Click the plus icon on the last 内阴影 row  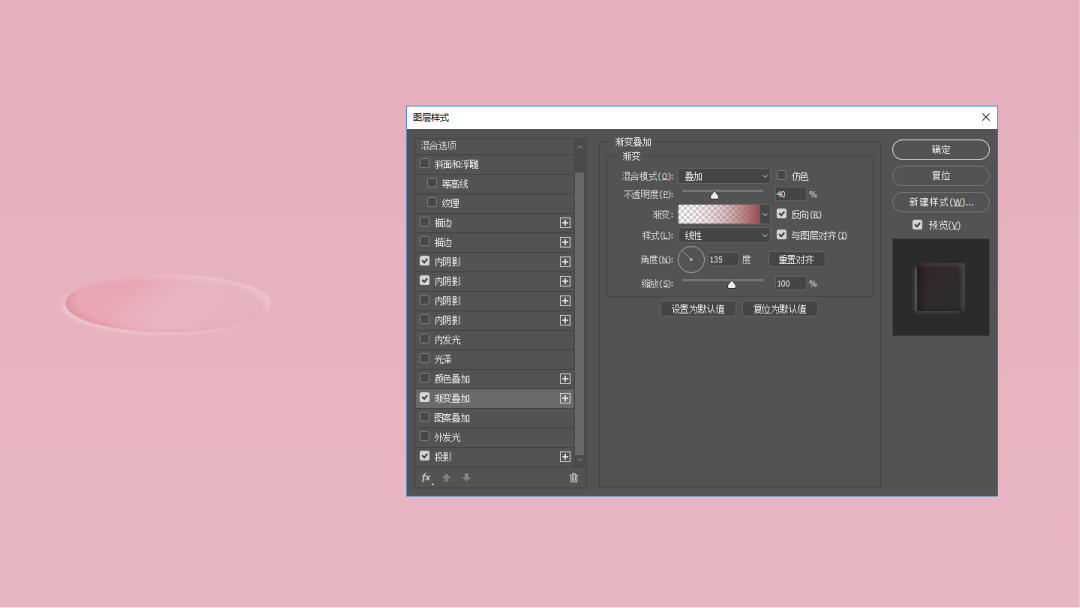[x=565, y=320]
